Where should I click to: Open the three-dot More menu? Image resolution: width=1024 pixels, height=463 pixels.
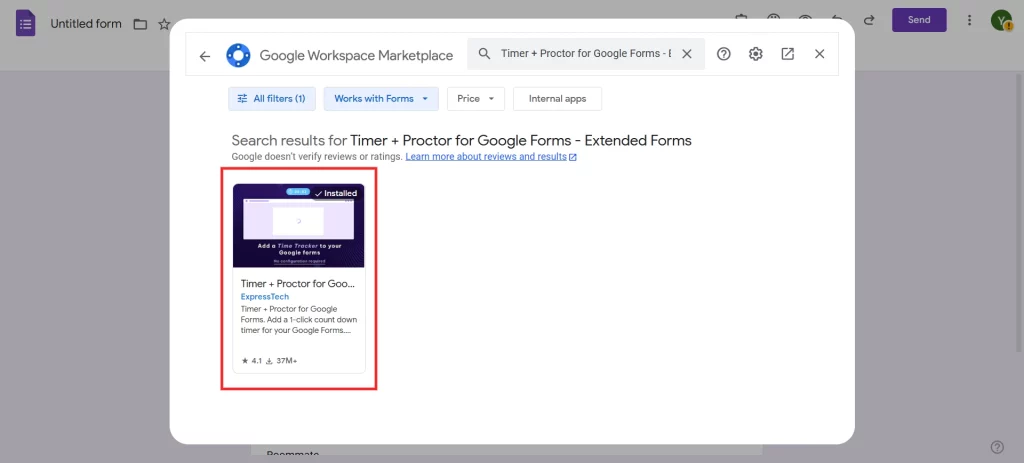coord(969,20)
